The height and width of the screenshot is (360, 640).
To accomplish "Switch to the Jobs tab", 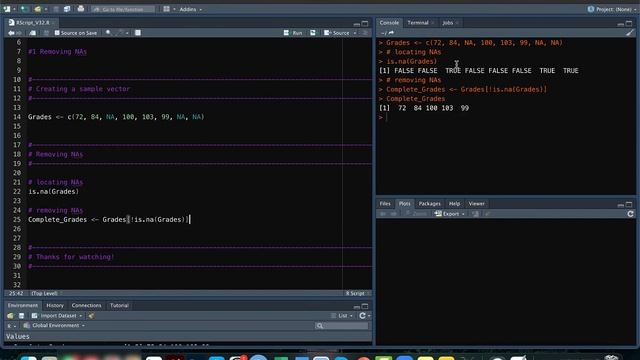I will (x=448, y=23).
